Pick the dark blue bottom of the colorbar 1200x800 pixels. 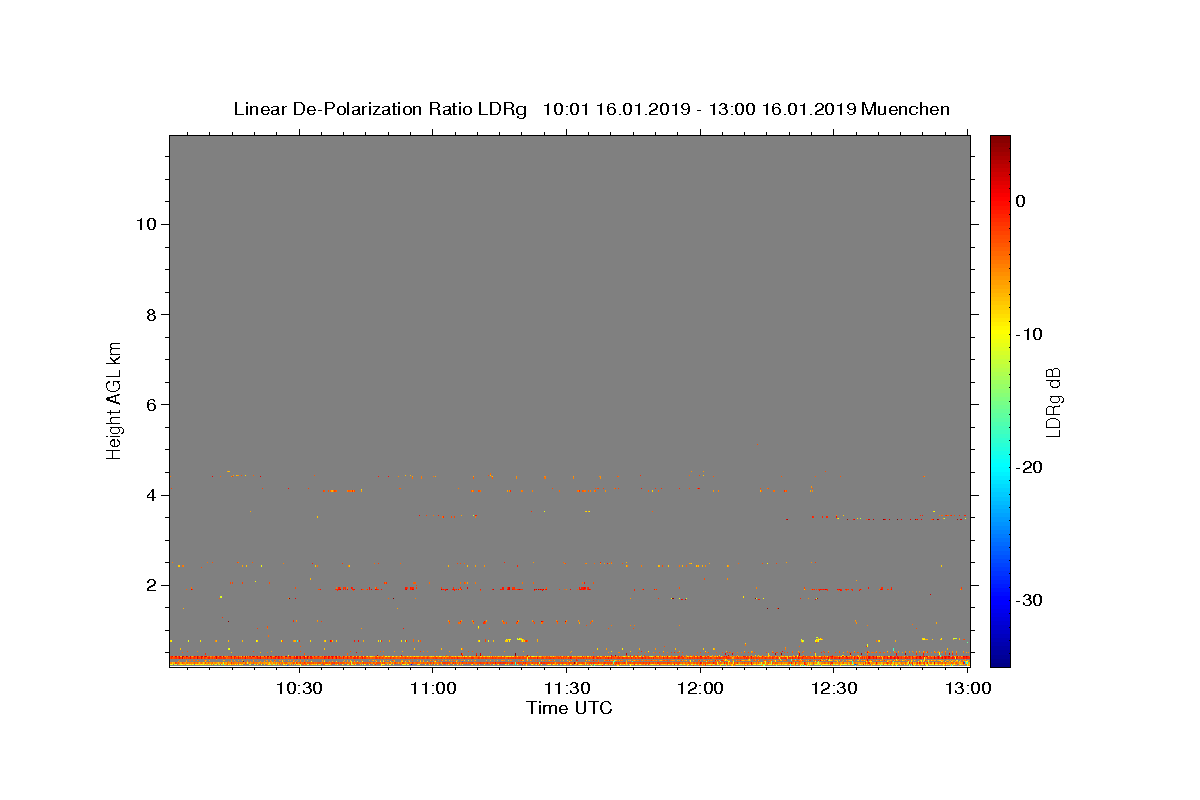tap(1000, 658)
